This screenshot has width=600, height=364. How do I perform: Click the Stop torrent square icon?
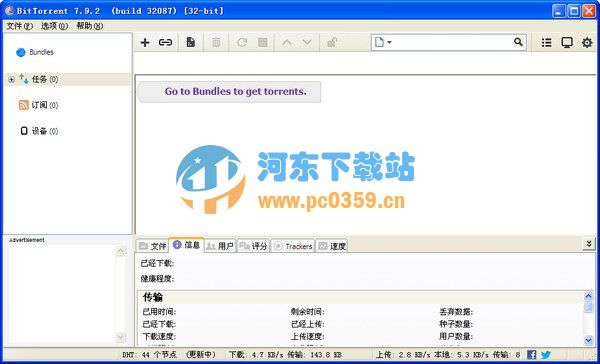[262, 42]
